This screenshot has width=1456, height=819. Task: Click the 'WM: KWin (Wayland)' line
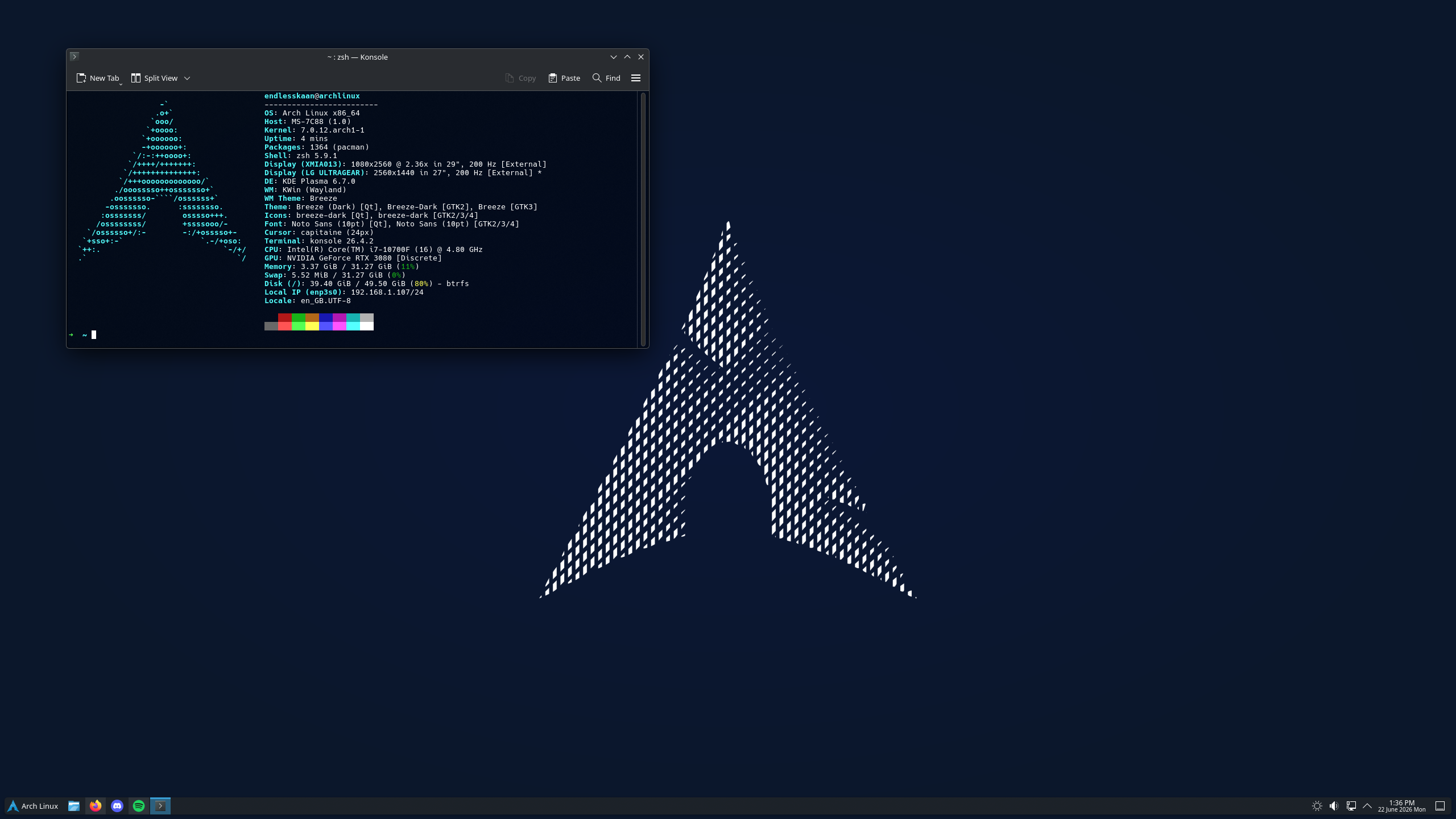305,190
